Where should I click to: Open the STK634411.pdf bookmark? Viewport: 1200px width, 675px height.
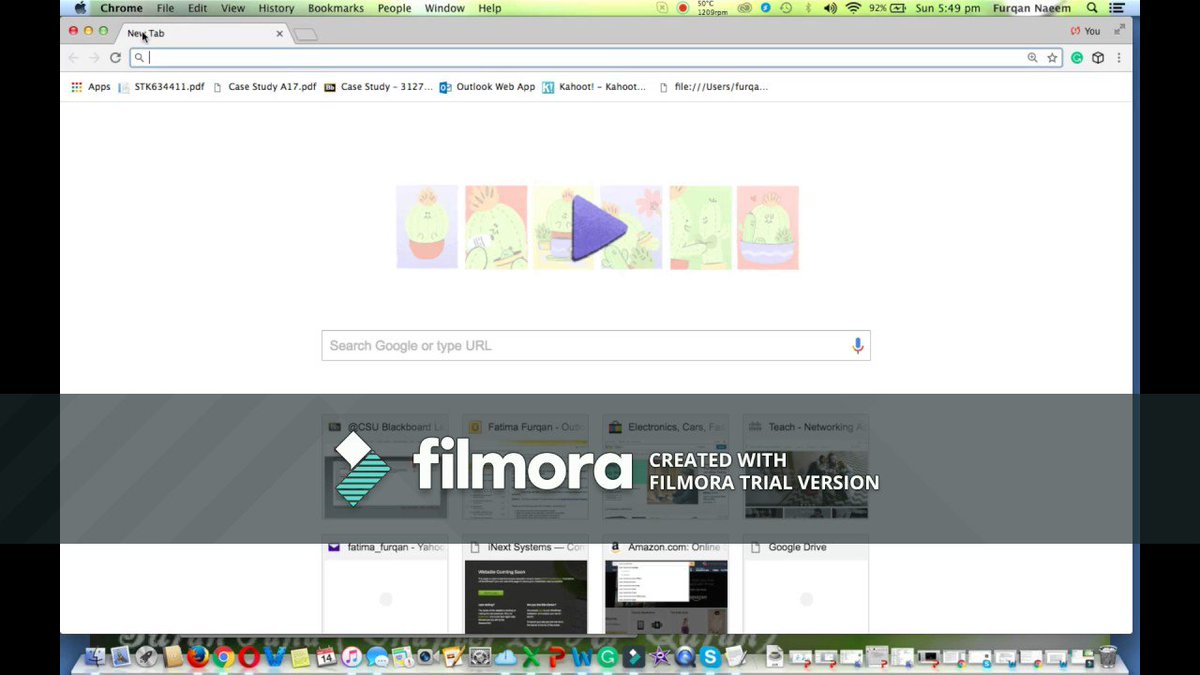(x=161, y=87)
